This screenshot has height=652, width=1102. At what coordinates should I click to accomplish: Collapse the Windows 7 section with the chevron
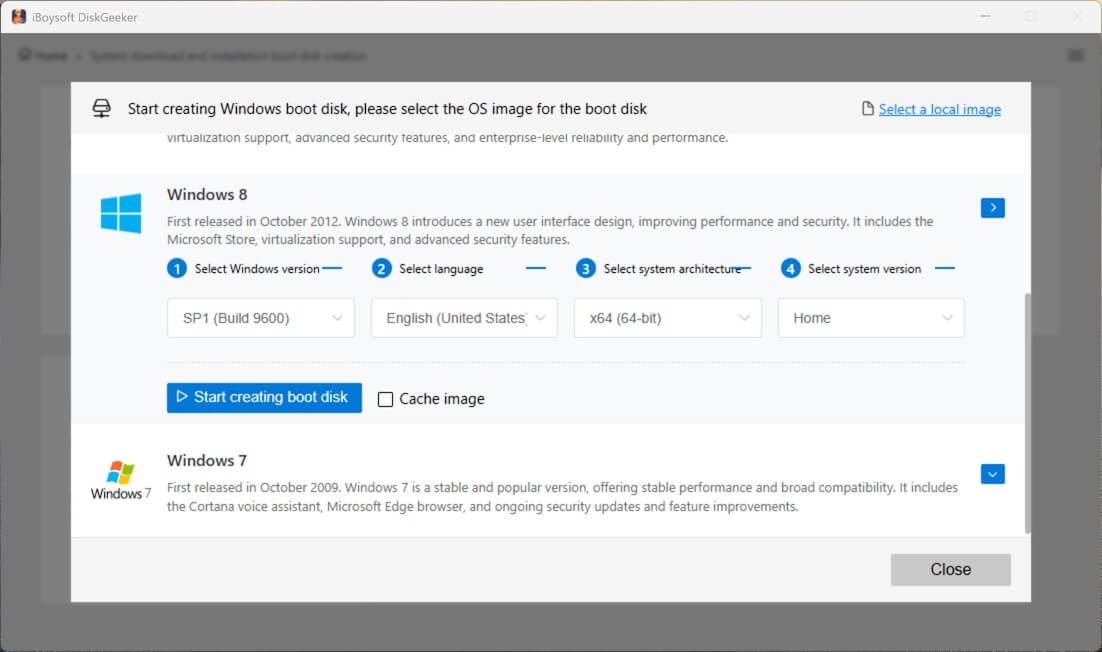(992, 473)
